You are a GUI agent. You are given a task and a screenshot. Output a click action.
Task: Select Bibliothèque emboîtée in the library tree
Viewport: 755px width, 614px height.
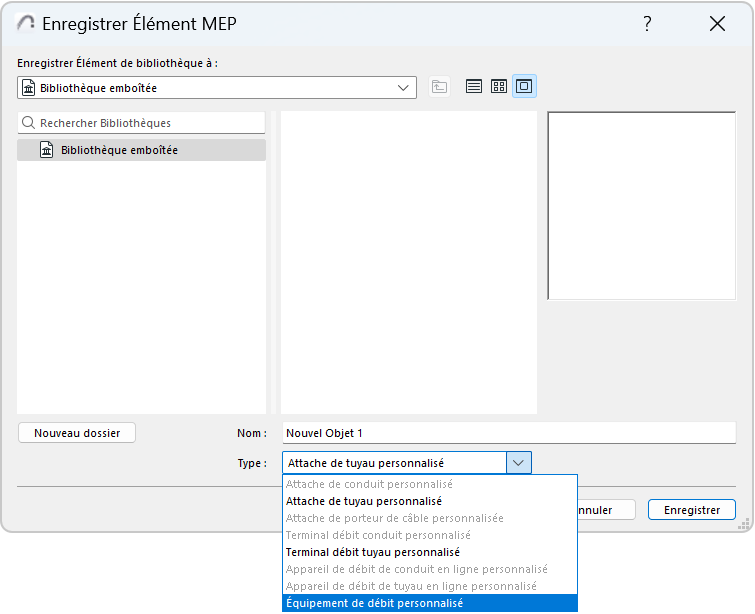(142, 150)
